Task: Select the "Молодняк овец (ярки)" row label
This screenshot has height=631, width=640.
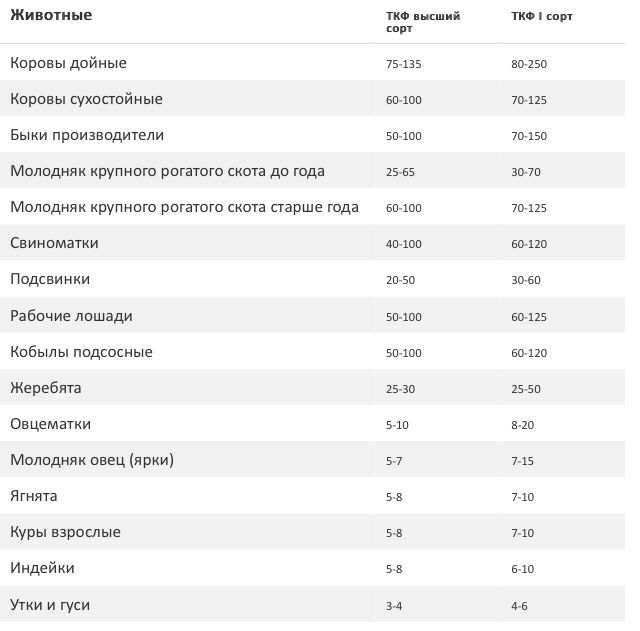Action: click(93, 460)
